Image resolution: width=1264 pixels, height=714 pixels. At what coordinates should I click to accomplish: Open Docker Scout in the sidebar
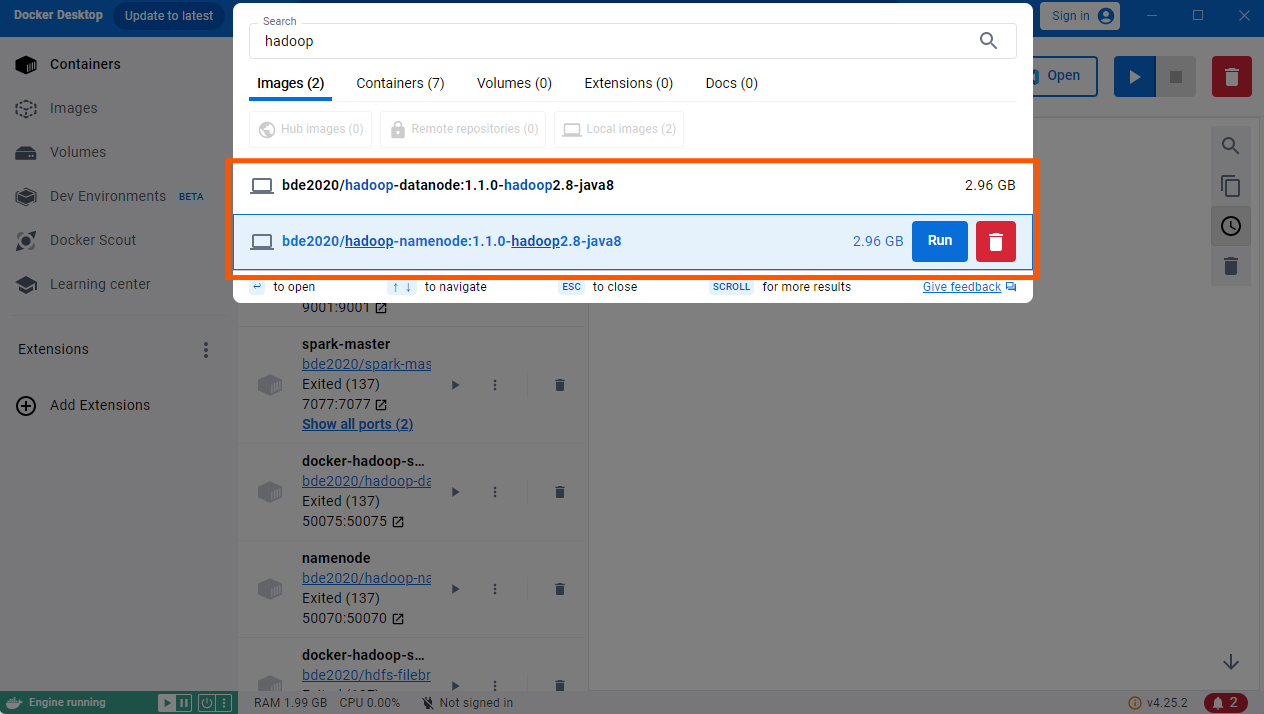[76, 240]
